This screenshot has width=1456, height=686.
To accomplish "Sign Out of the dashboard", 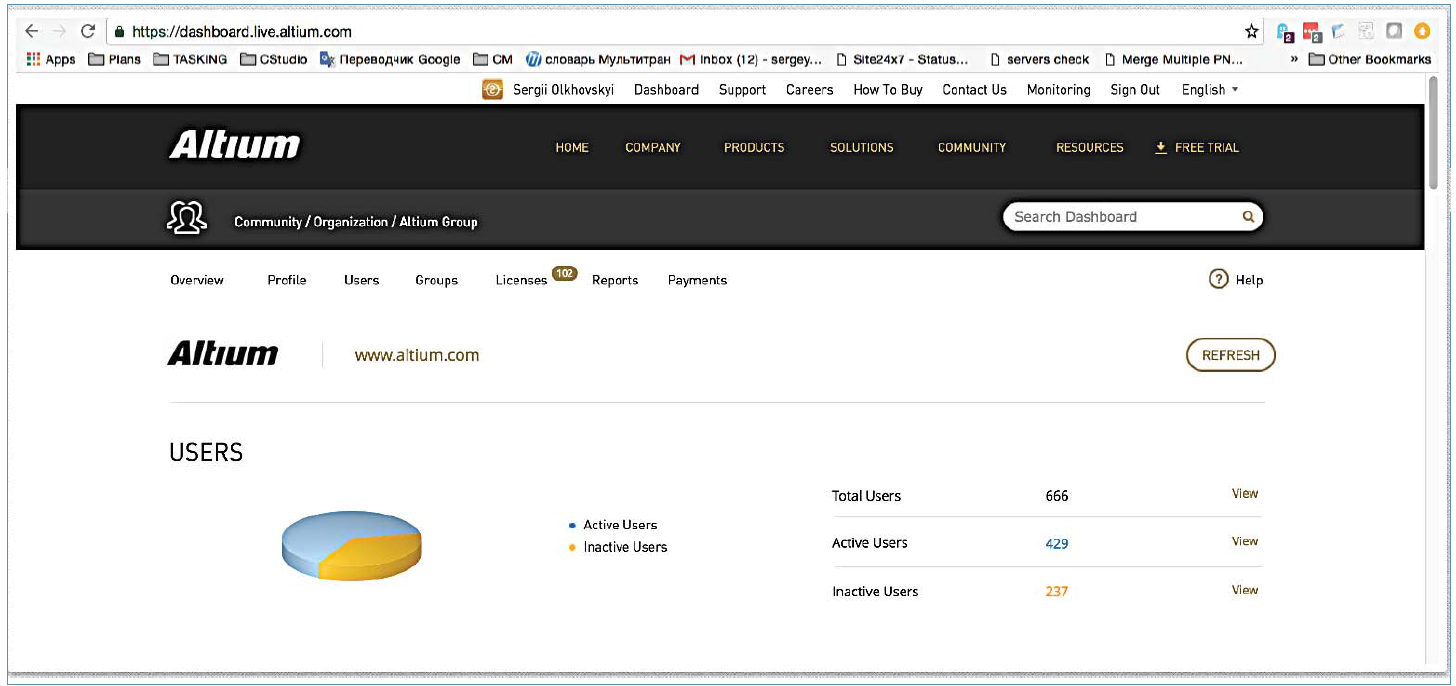I will tap(1135, 90).
